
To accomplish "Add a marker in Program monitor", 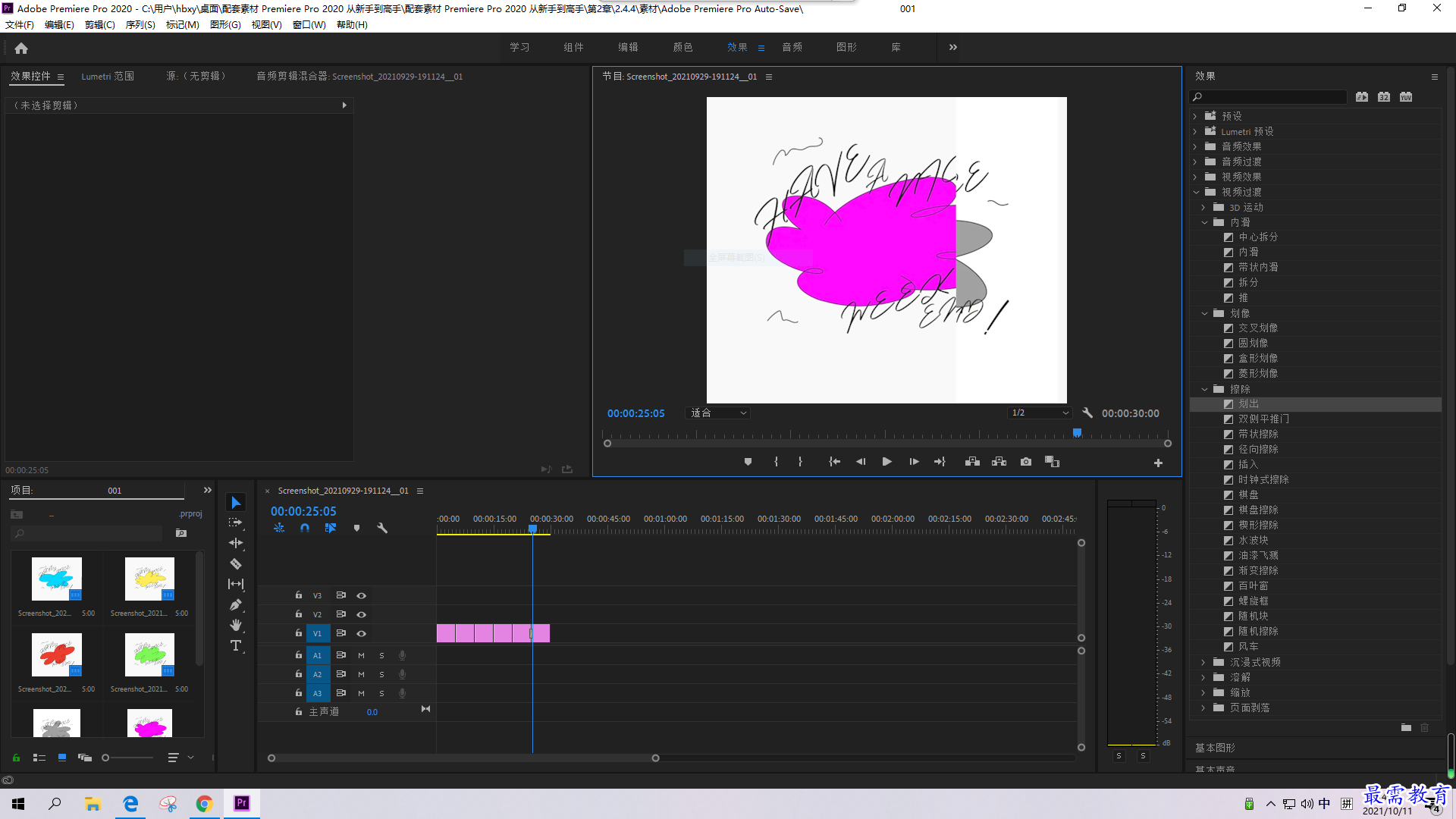I will (748, 462).
